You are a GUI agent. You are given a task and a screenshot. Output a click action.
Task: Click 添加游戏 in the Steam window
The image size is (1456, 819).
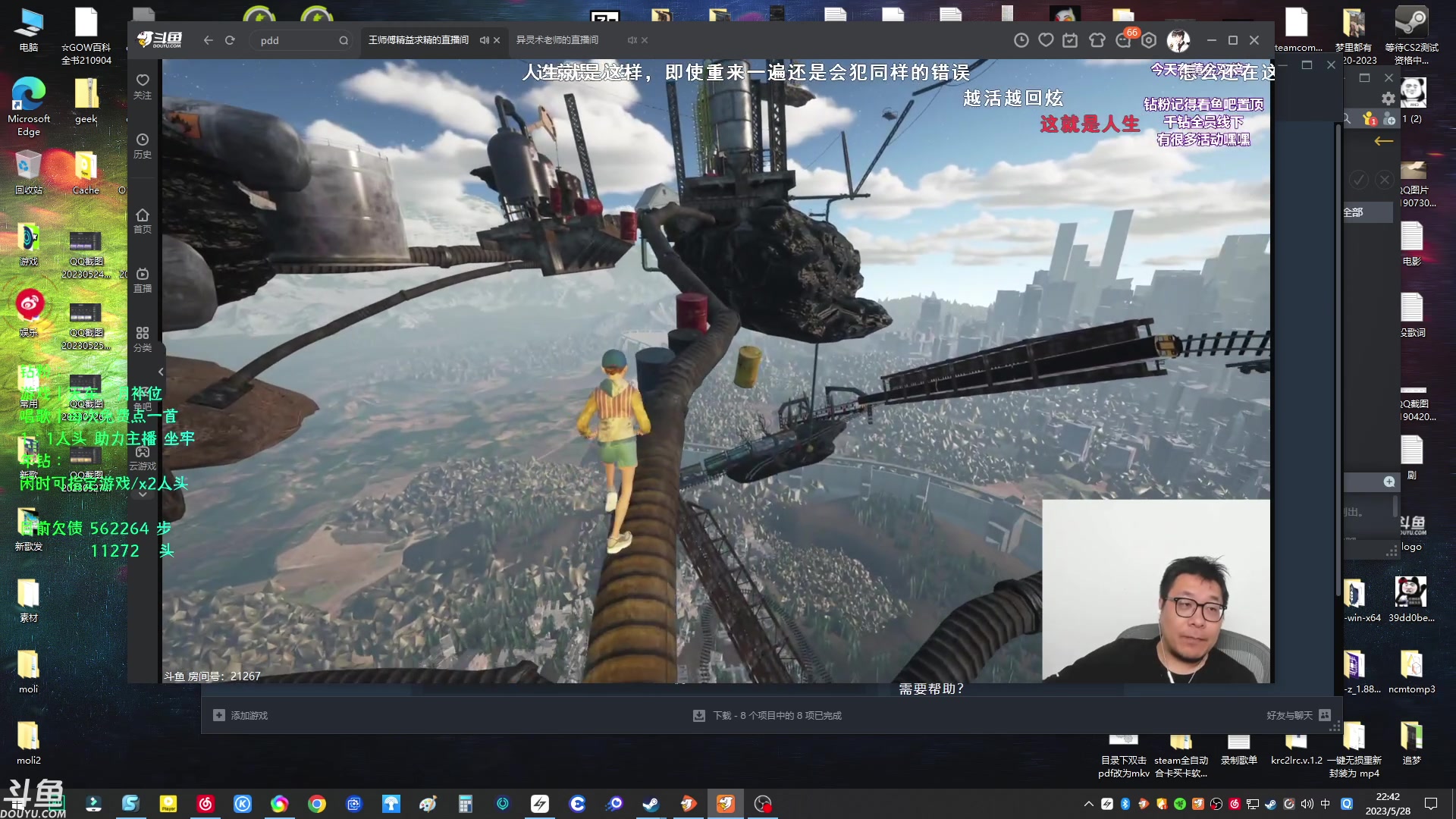pyautogui.click(x=240, y=715)
